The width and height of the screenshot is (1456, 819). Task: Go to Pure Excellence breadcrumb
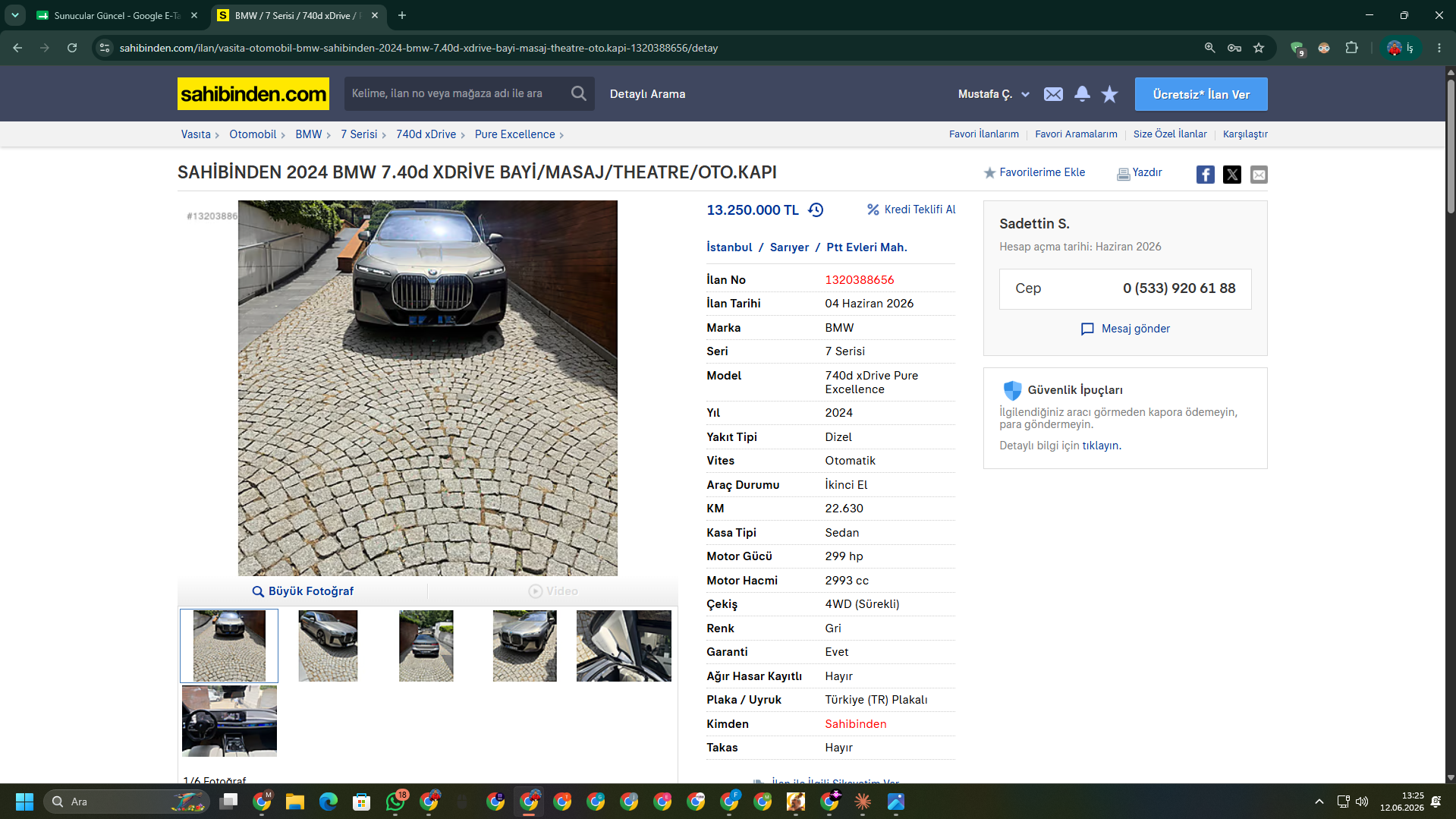(515, 134)
